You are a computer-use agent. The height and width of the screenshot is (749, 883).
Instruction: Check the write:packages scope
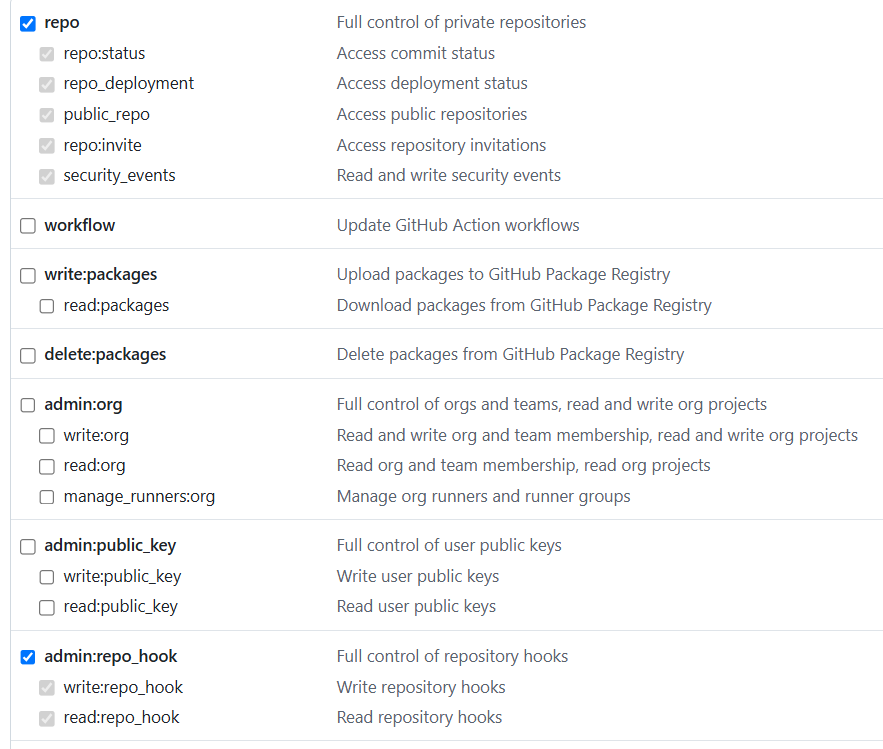click(28, 275)
